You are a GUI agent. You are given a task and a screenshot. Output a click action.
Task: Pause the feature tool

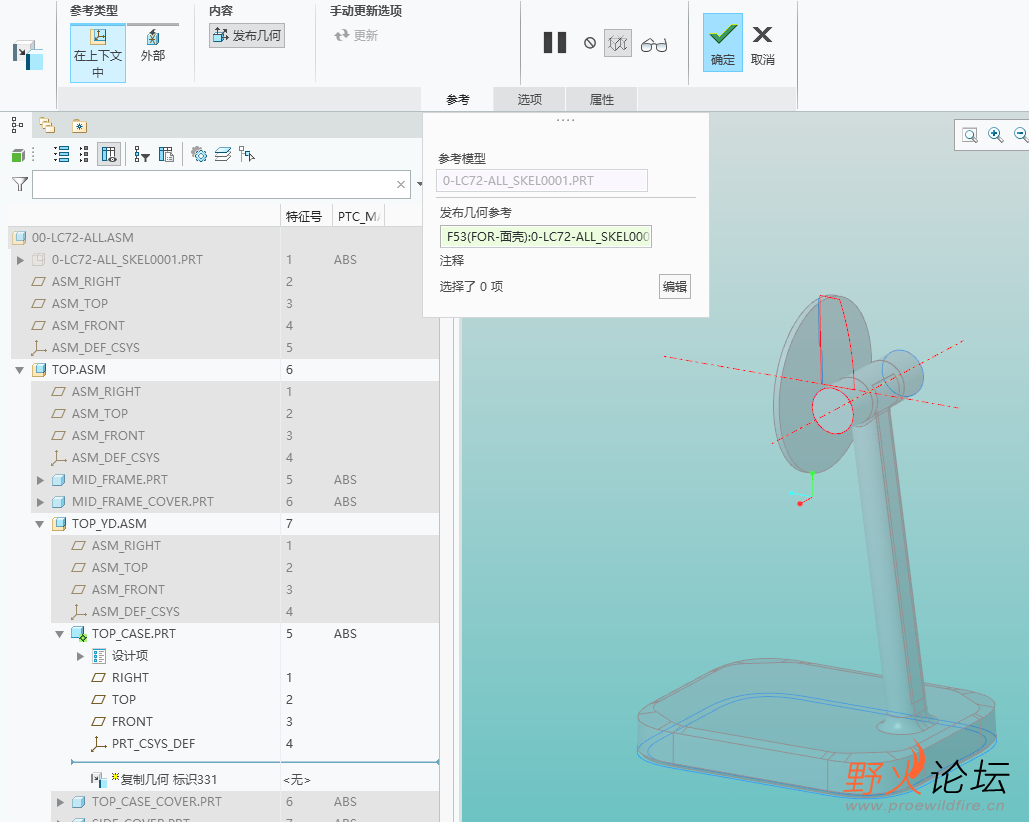coord(555,43)
